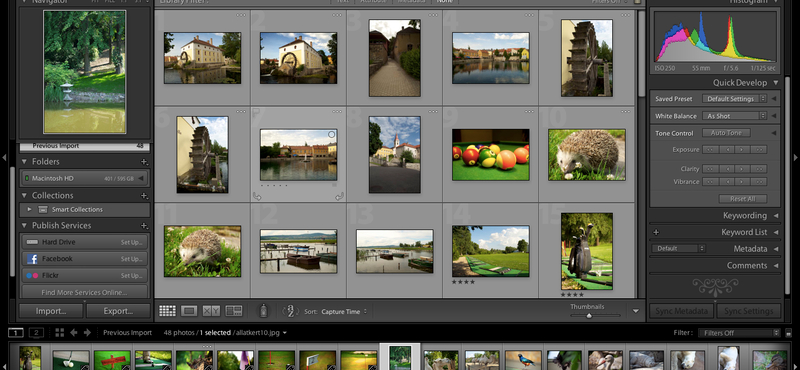Toggle the A-Z sort direction icon
Screen dimensions: 800x370
click(x=290, y=311)
